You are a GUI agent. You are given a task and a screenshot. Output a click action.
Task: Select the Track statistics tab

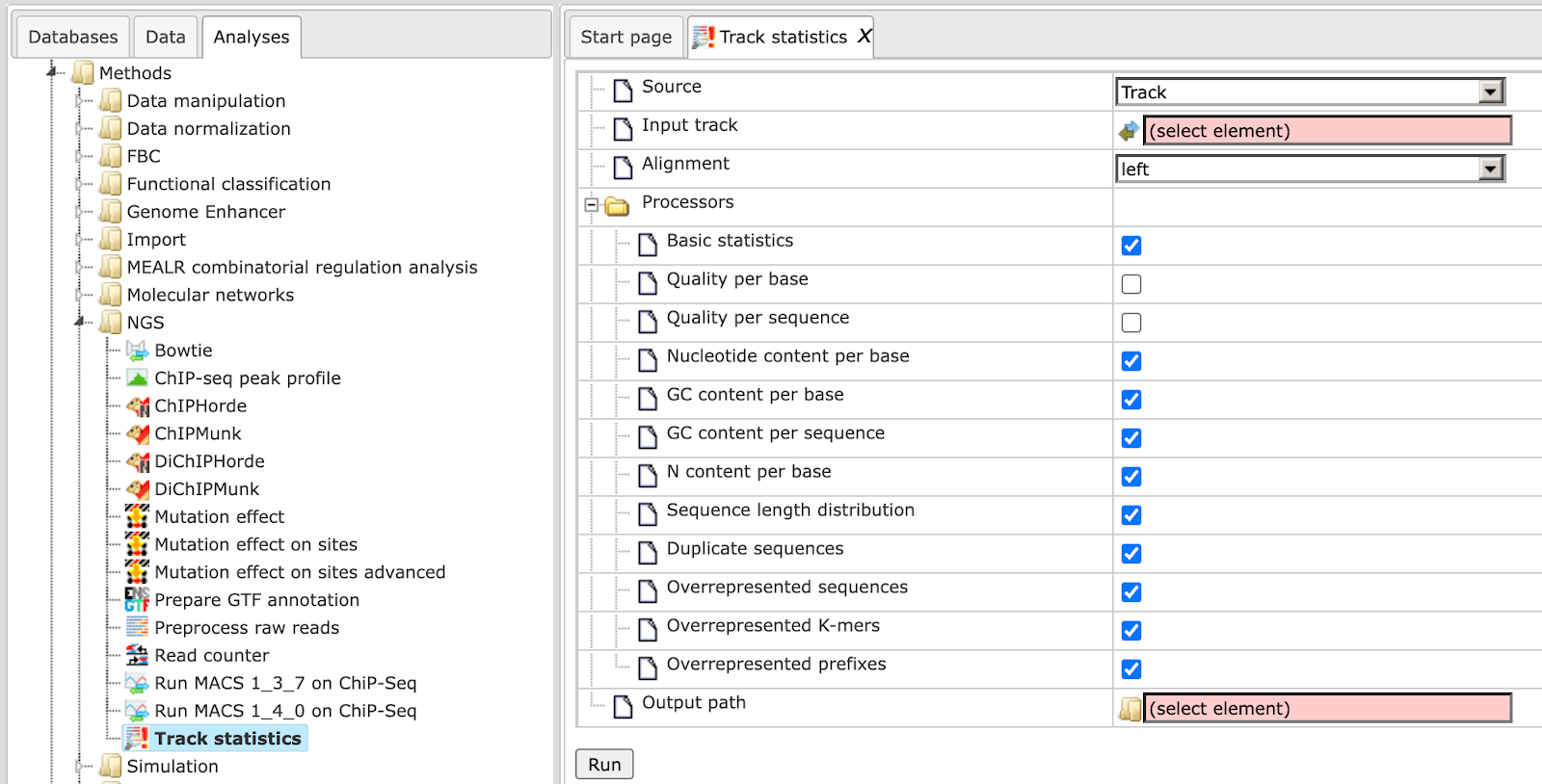(x=781, y=37)
